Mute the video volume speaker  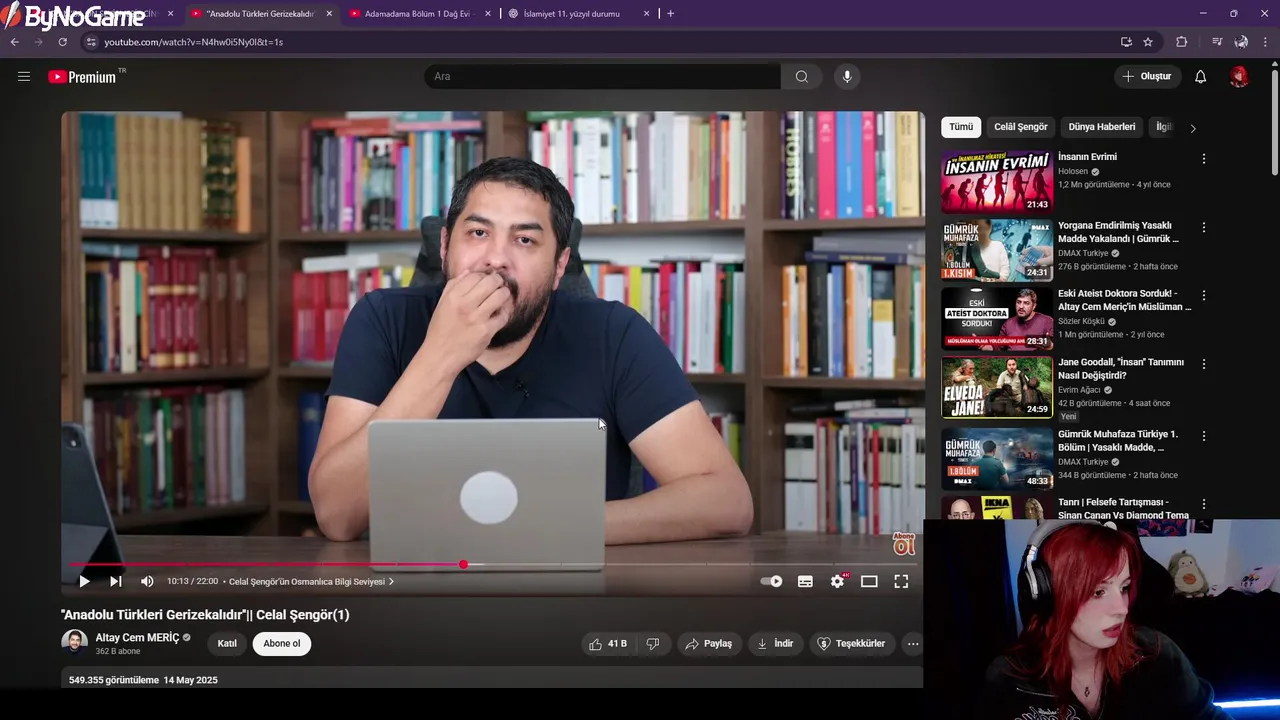[x=147, y=581]
